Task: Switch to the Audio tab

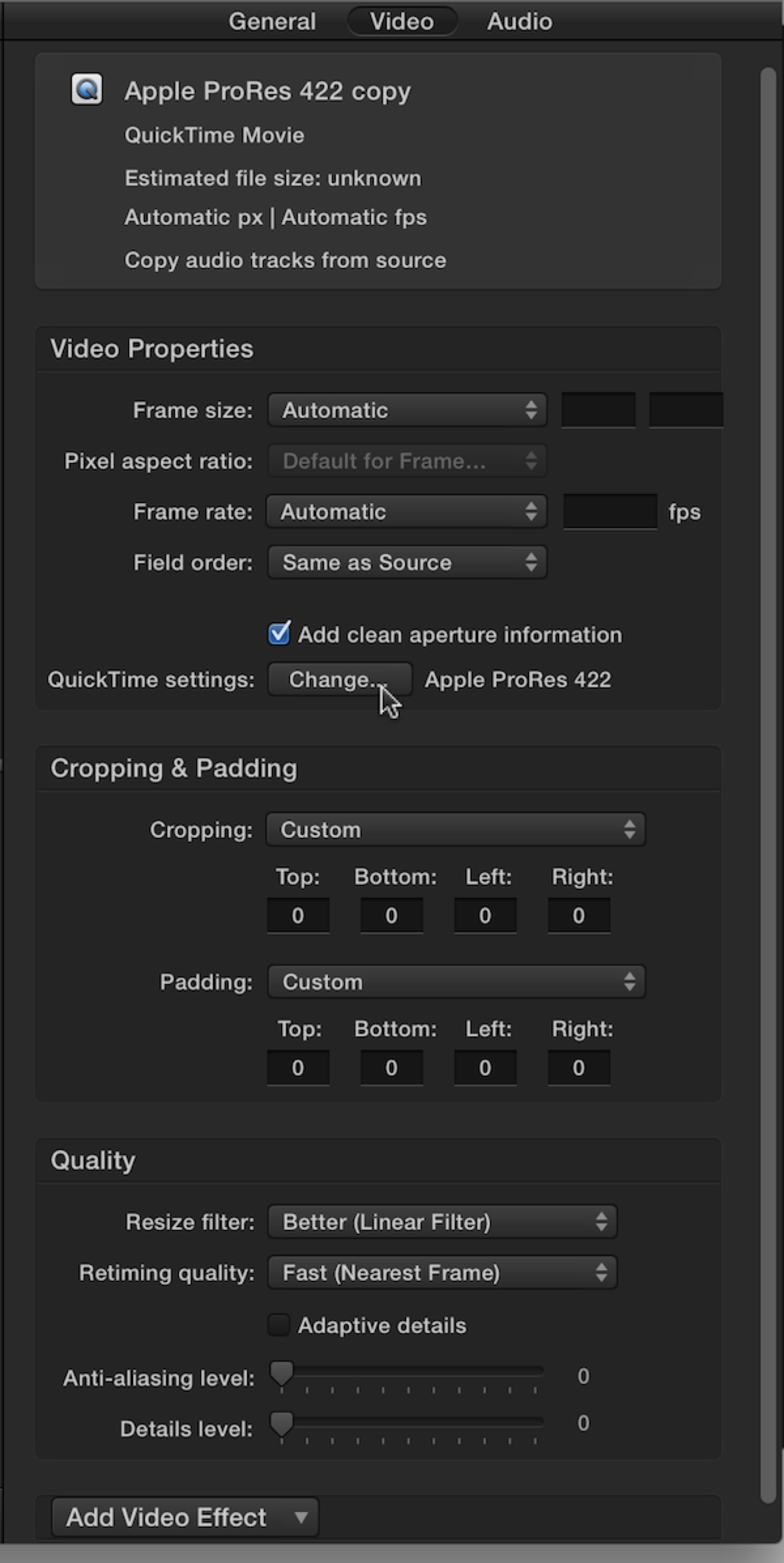Action: tap(520, 21)
